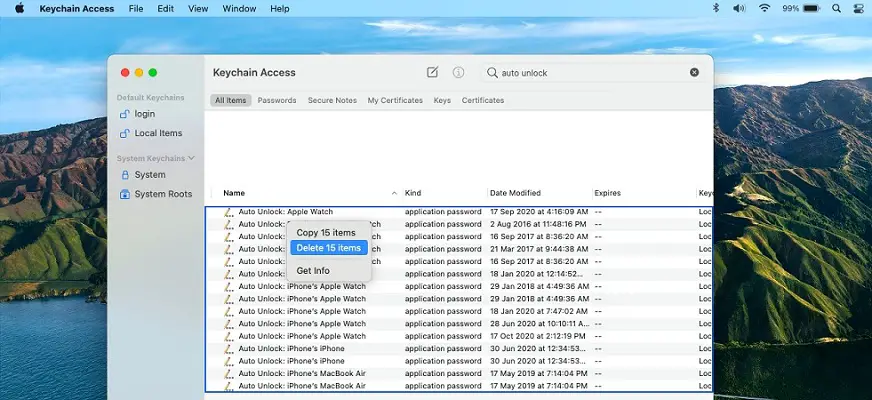Click the Bluetooth icon in menu bar
The height and width of the screenshot is (400, 872).
click(715, 9)
